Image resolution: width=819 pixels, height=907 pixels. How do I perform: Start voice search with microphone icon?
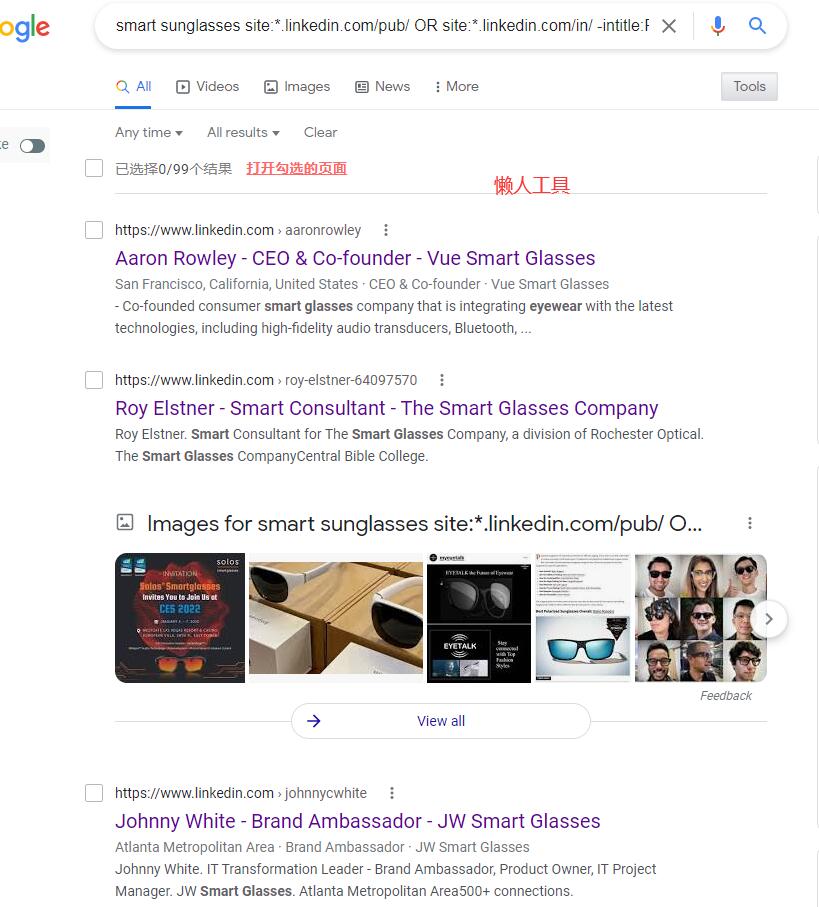[x=718, y=26]
